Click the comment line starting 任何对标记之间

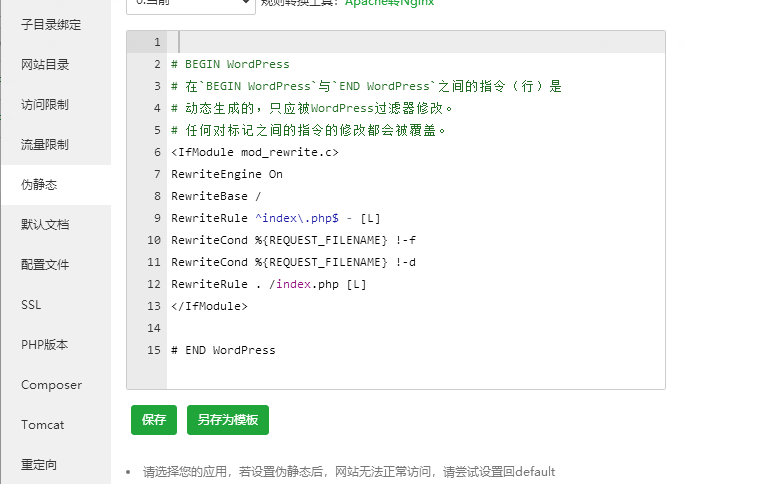click(308, 130)
